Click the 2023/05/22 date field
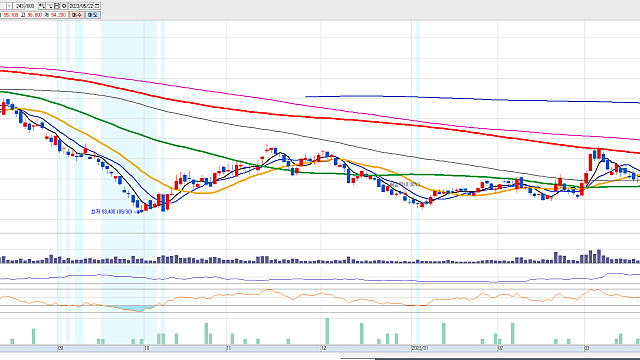This screenshot has width=640, height=360. pos(81,6)
